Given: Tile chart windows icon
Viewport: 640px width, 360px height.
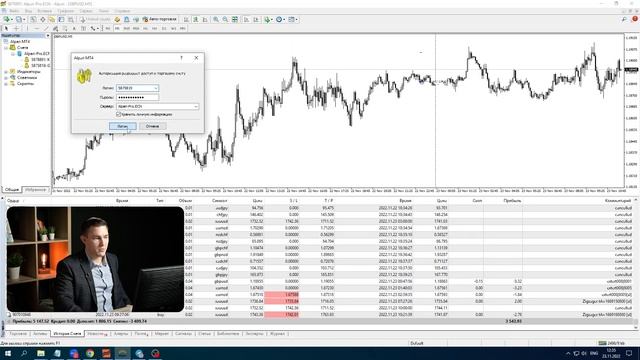Looking at the screenshot, I should tap(235, 19).
